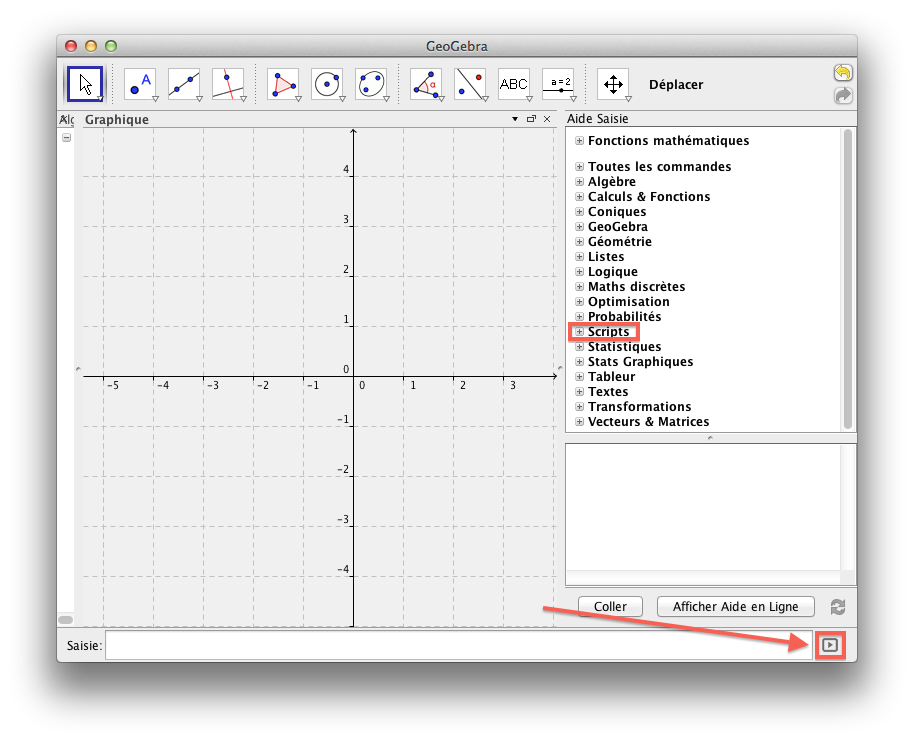Expand the Géométrie category

point(579,241)
